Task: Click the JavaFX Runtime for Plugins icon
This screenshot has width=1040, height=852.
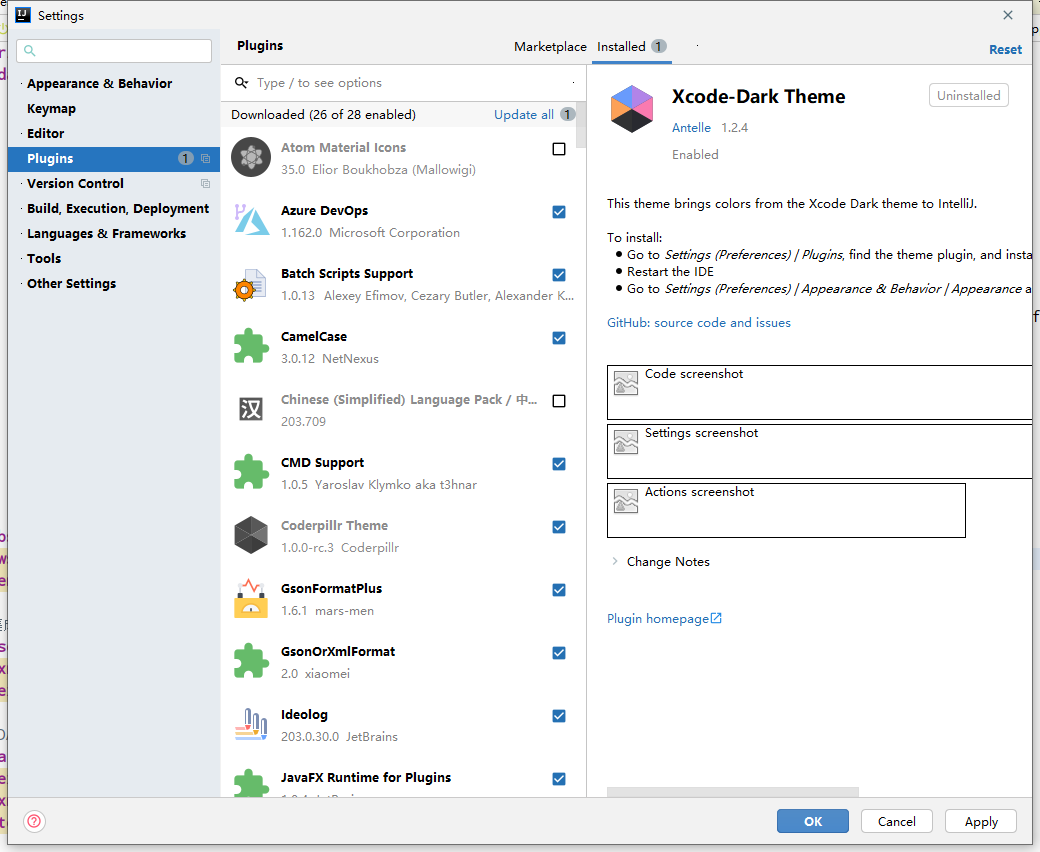Action: point(251,783)
